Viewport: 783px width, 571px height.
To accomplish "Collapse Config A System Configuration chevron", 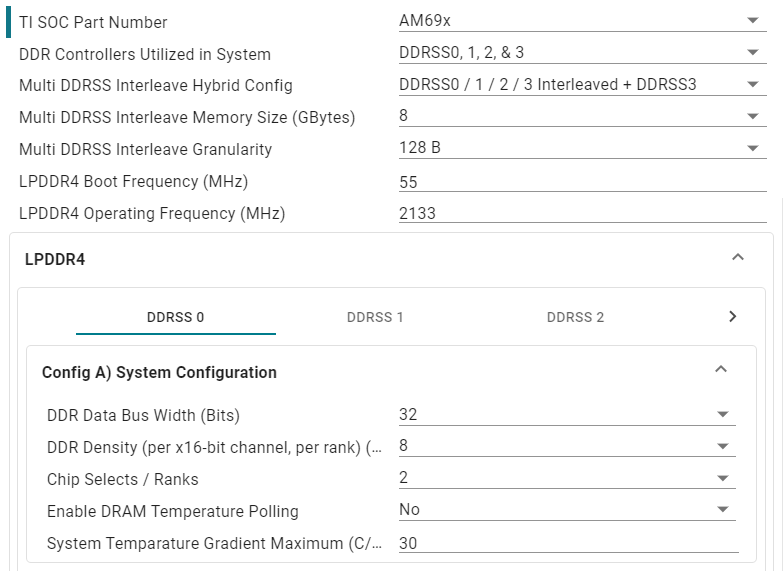I will pyautogui.click(x=721, y=370).
